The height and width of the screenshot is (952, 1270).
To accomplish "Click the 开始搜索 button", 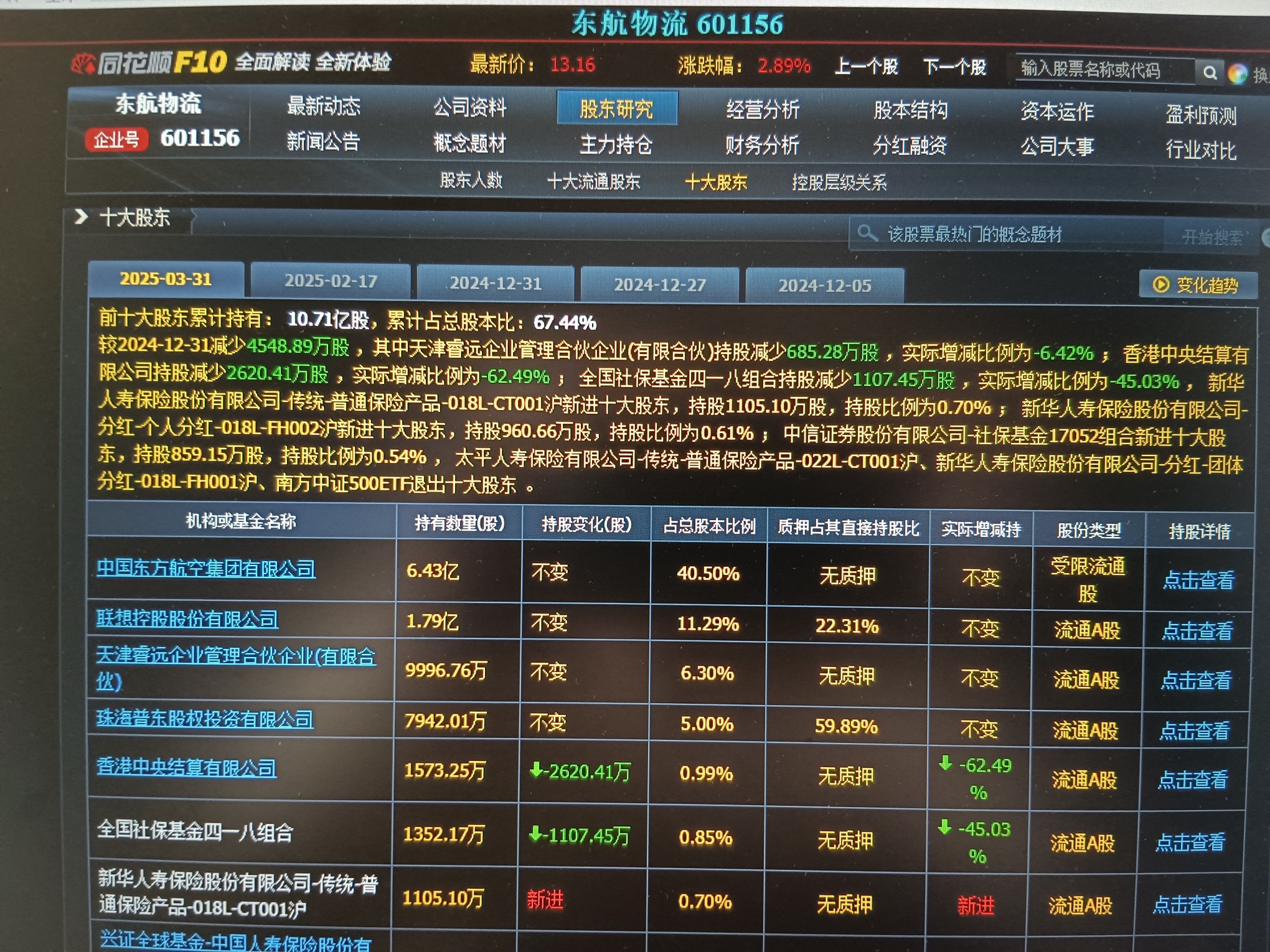I will [x=1211, y=237].
